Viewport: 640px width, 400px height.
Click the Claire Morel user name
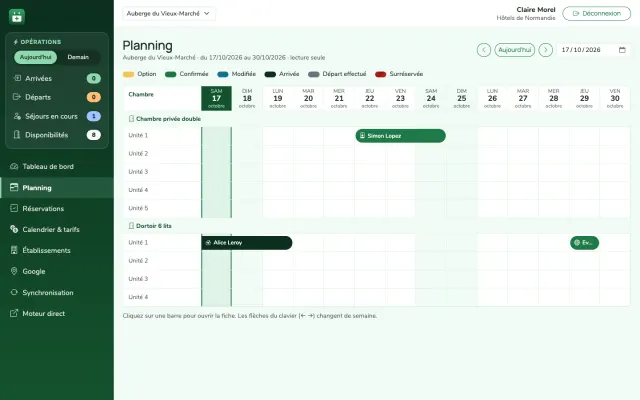tap(536, 9)
